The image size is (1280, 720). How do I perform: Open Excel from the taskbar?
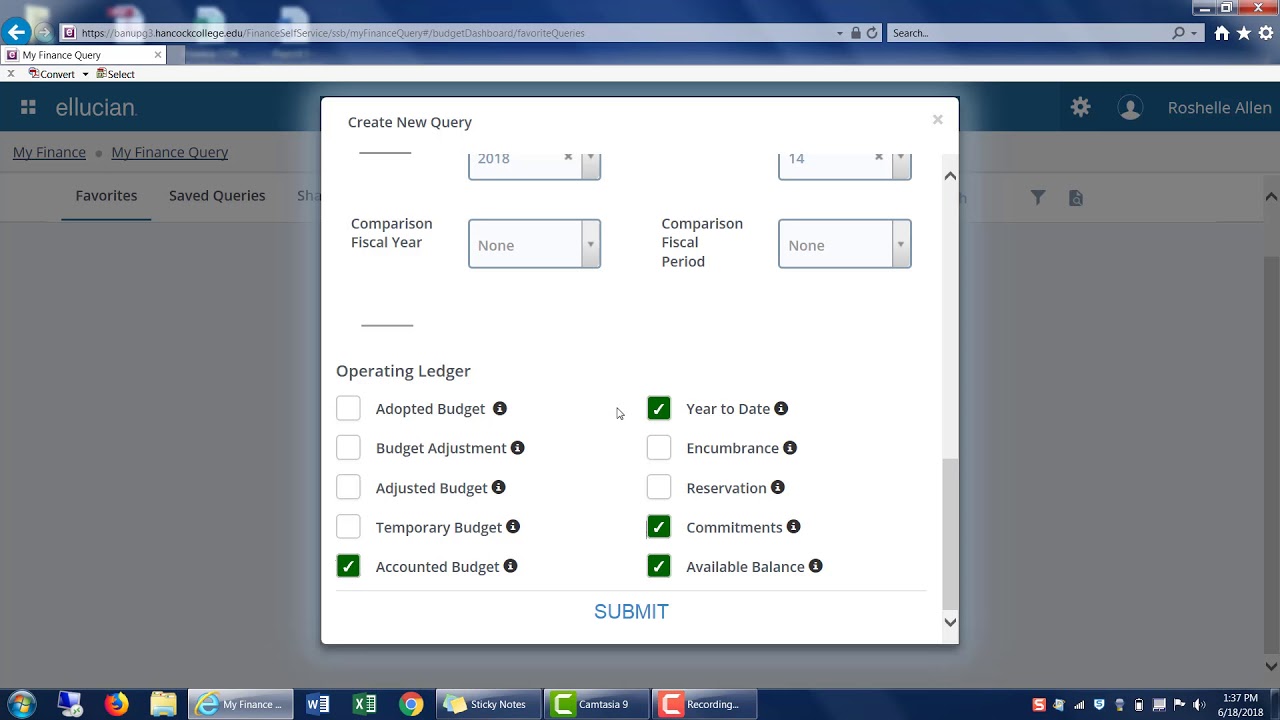[364, 704]
